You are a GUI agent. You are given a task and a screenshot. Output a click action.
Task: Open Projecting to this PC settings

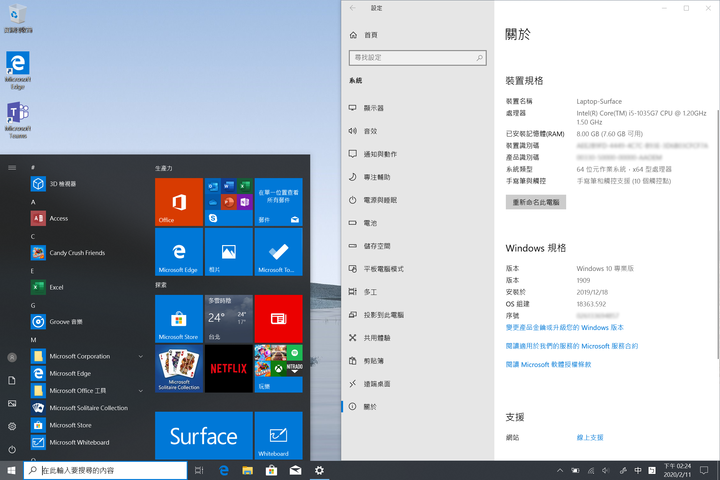coord(418,315)
